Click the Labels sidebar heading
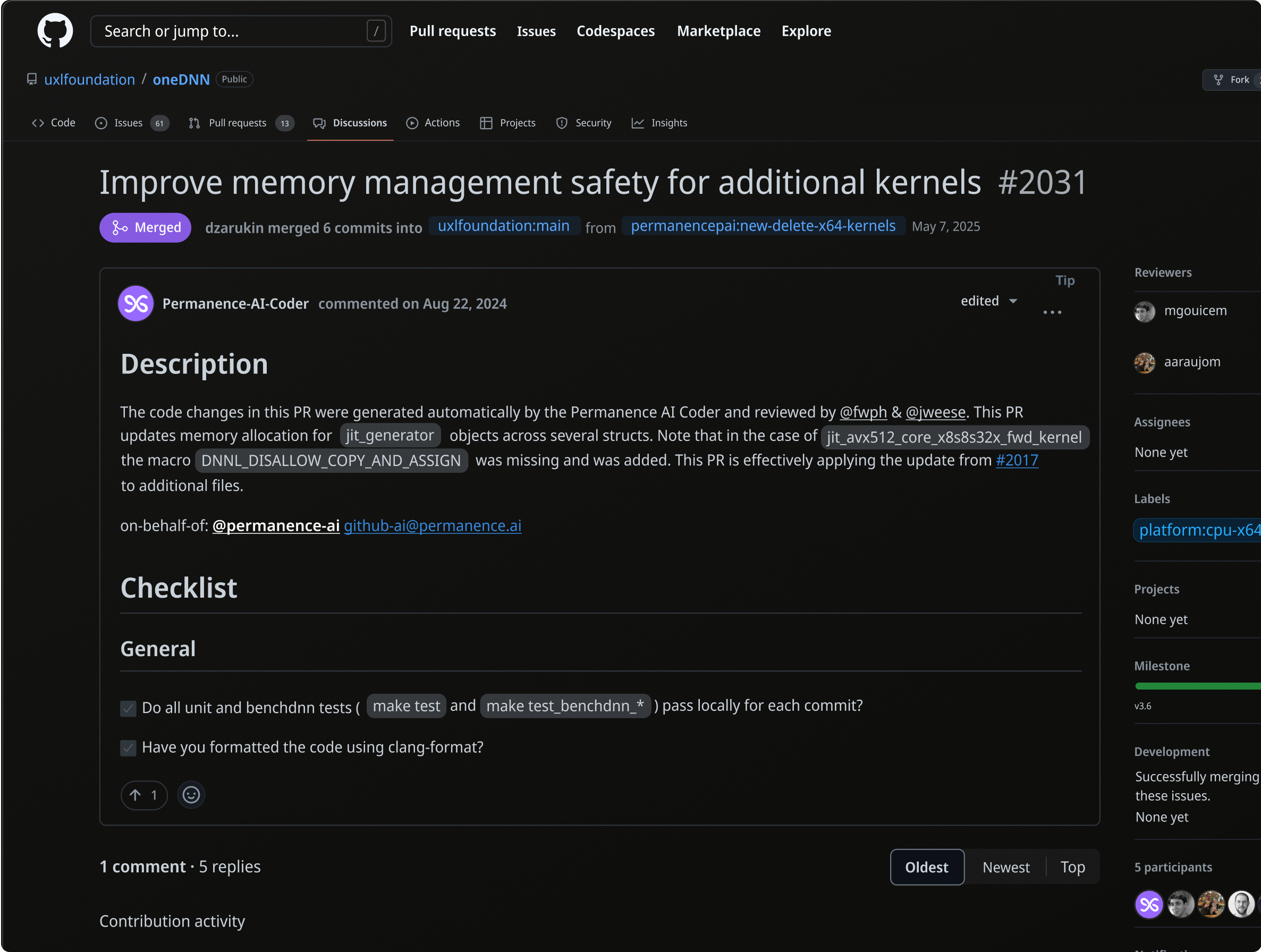This screenshot has width=1261, height=952. coord(1152,498)
